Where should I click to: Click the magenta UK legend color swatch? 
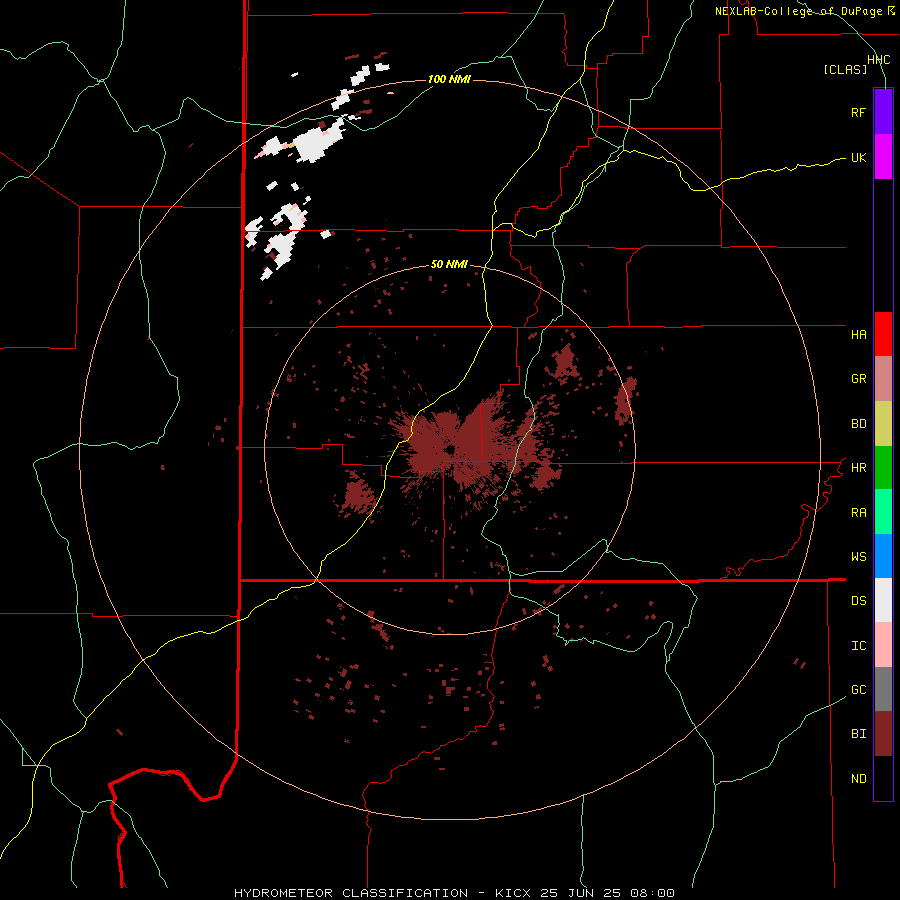(x=883, y=157)
